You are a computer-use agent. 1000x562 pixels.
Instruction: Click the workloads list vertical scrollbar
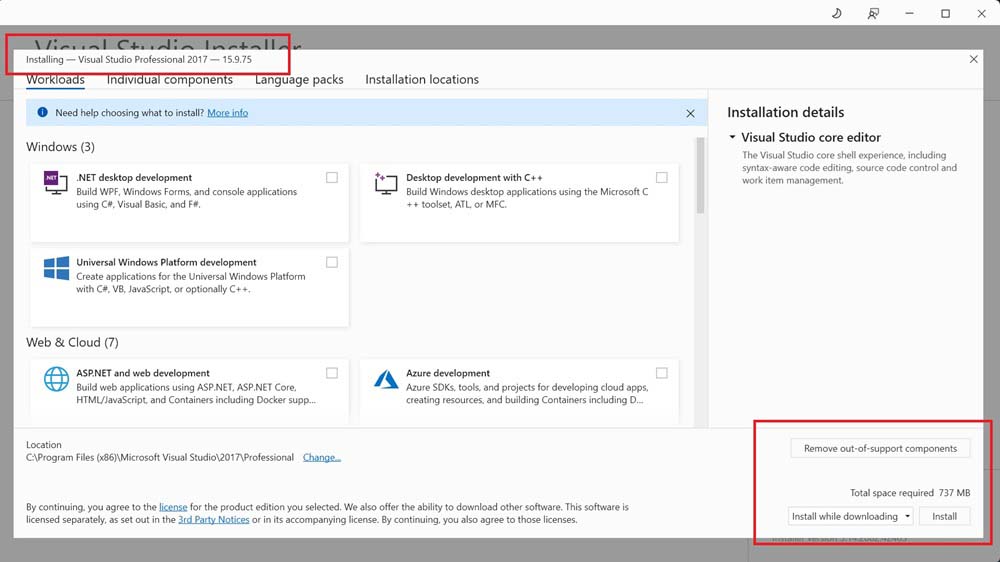700,175
